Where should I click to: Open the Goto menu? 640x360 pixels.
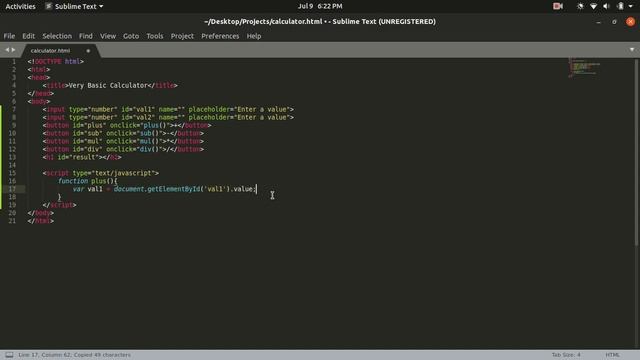131,36
